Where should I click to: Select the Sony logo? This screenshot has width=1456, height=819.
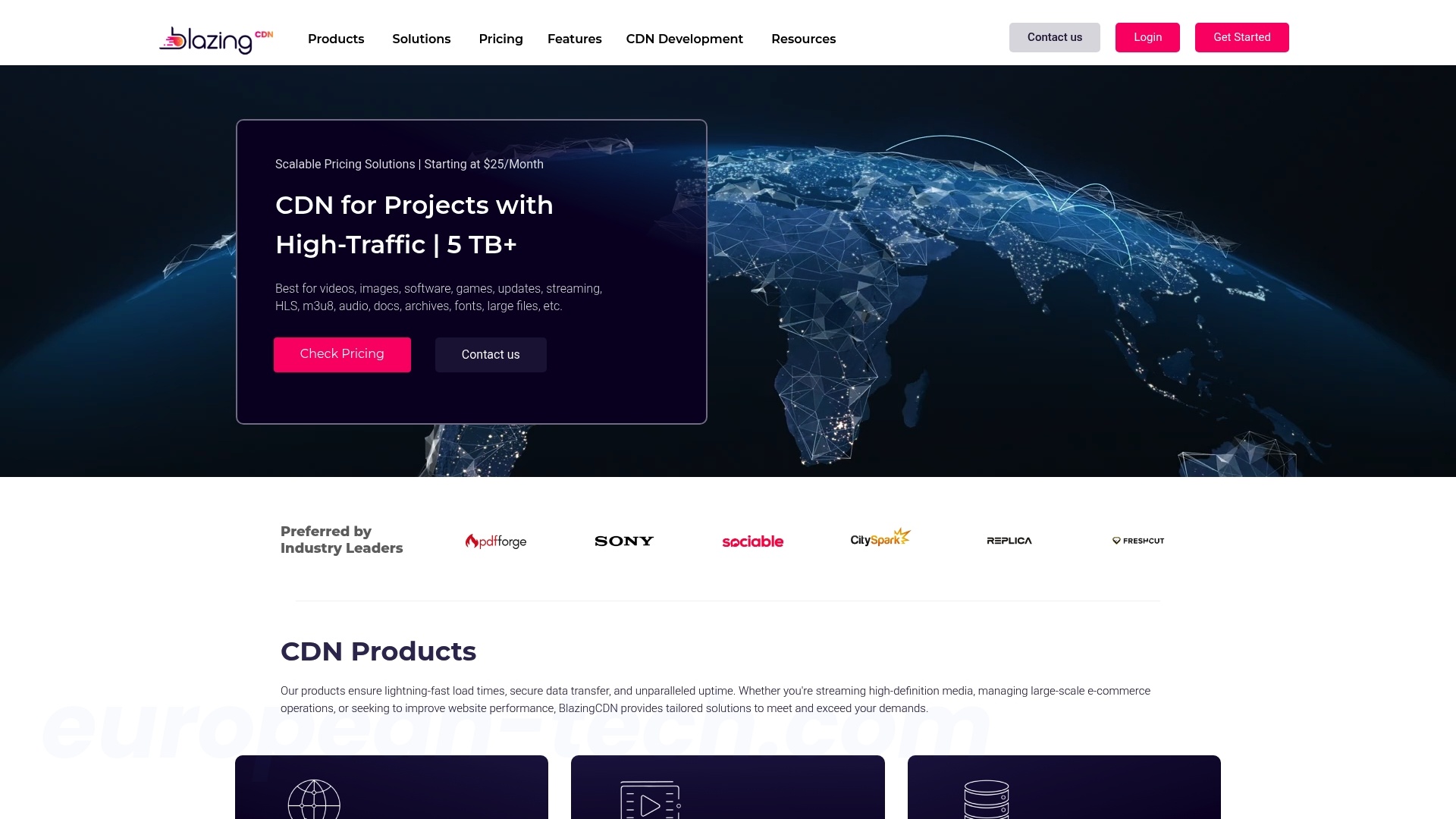pos(623,541)
